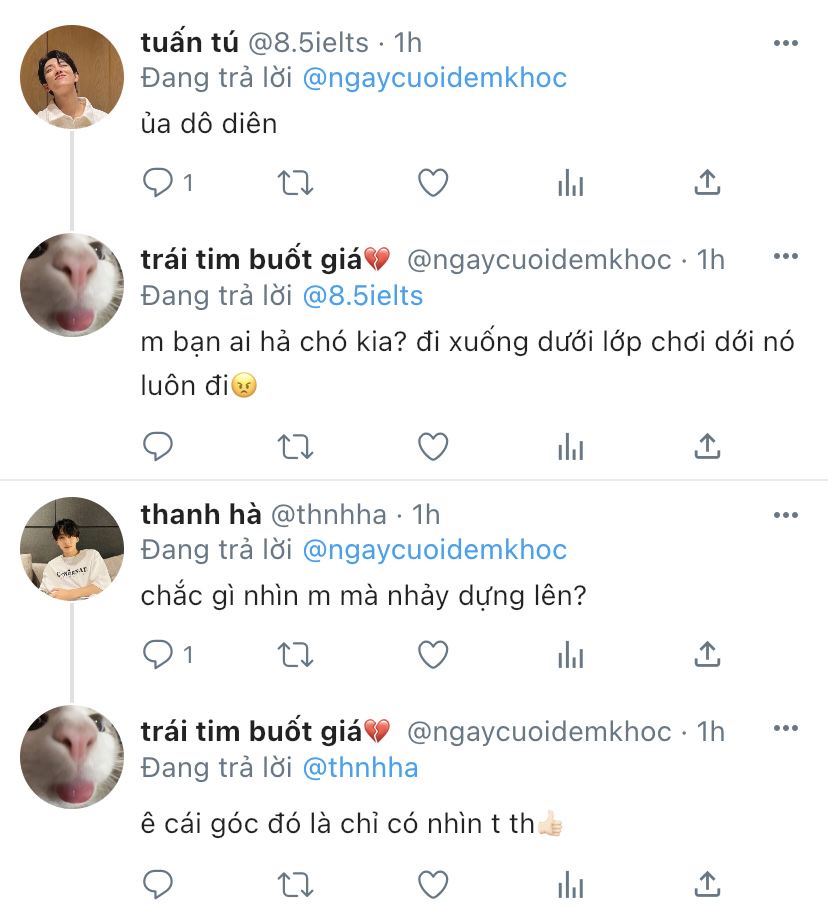Viewport: 828px width, 909px height.
Task: Open more options on the "ê cái góc" reply
Action: (x=786, y=732)
